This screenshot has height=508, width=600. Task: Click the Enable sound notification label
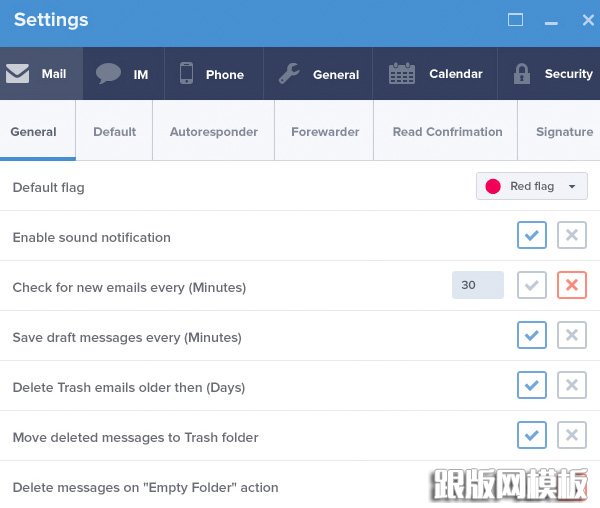coord(91,238)
